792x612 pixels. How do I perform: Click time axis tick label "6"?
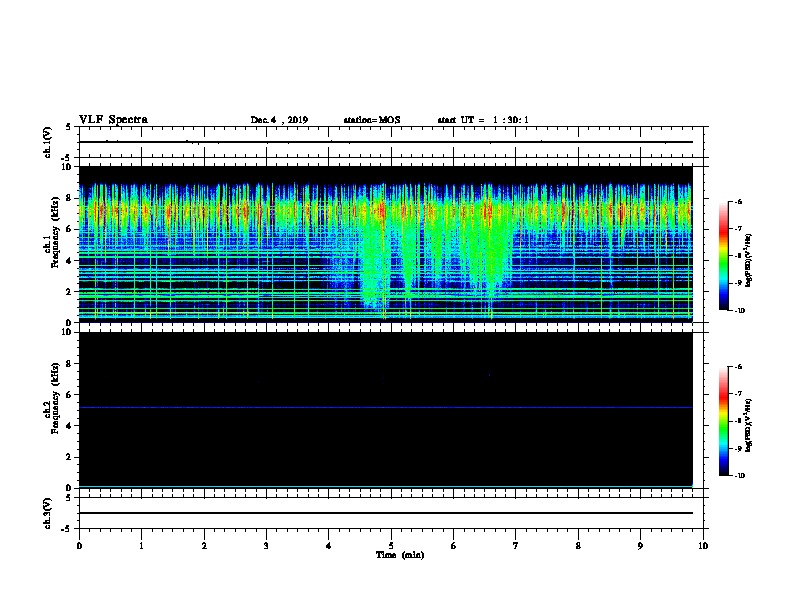(454, 545)
